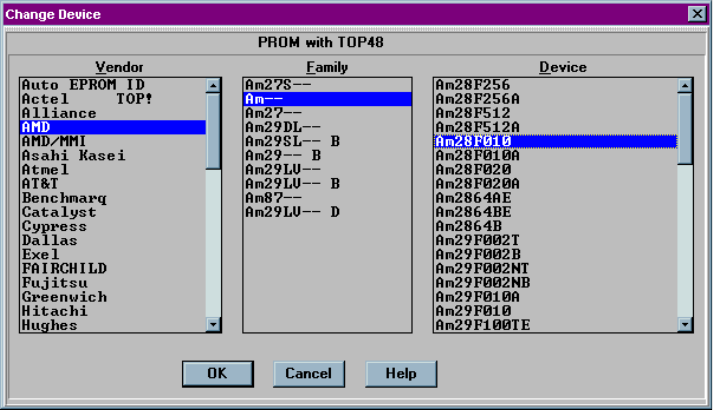Pick device Am29F100TE
Screen dimensions: 713x410
[x=556, y=325]
